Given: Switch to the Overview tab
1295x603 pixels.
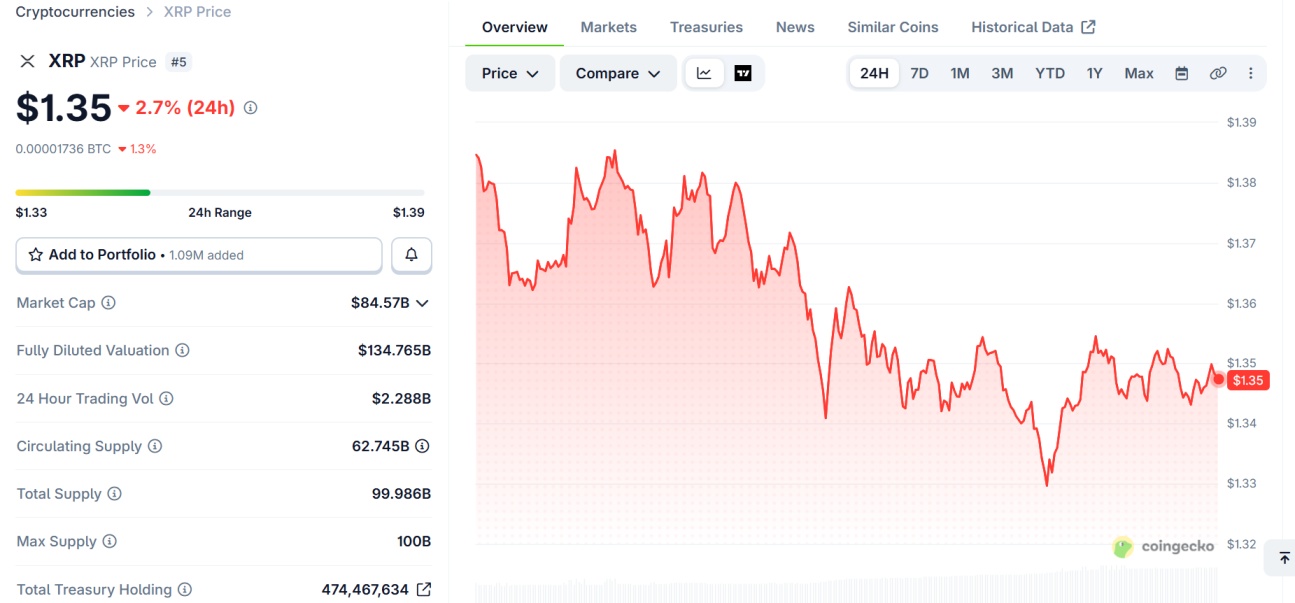Looking at the screenshot, I should 514,27.
